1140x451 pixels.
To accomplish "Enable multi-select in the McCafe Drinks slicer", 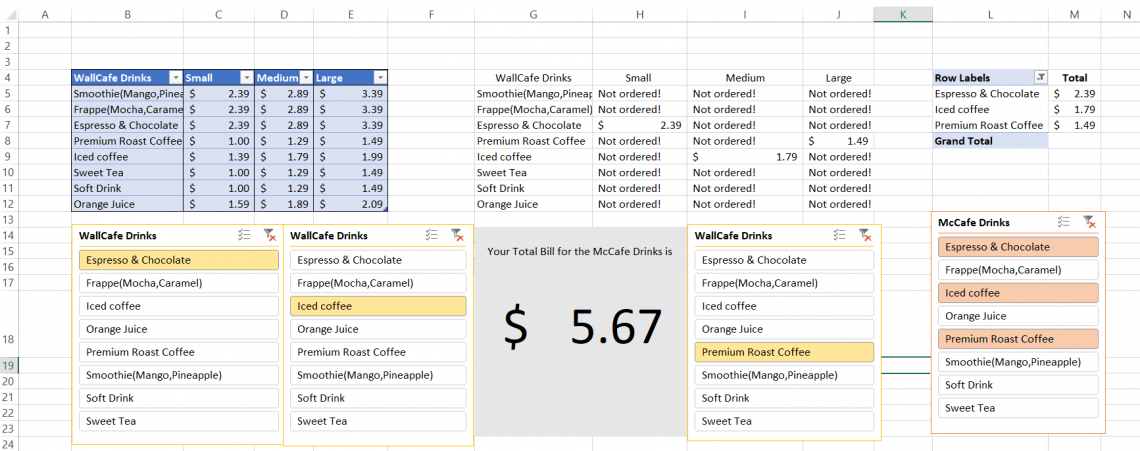I will point(1064,223).
